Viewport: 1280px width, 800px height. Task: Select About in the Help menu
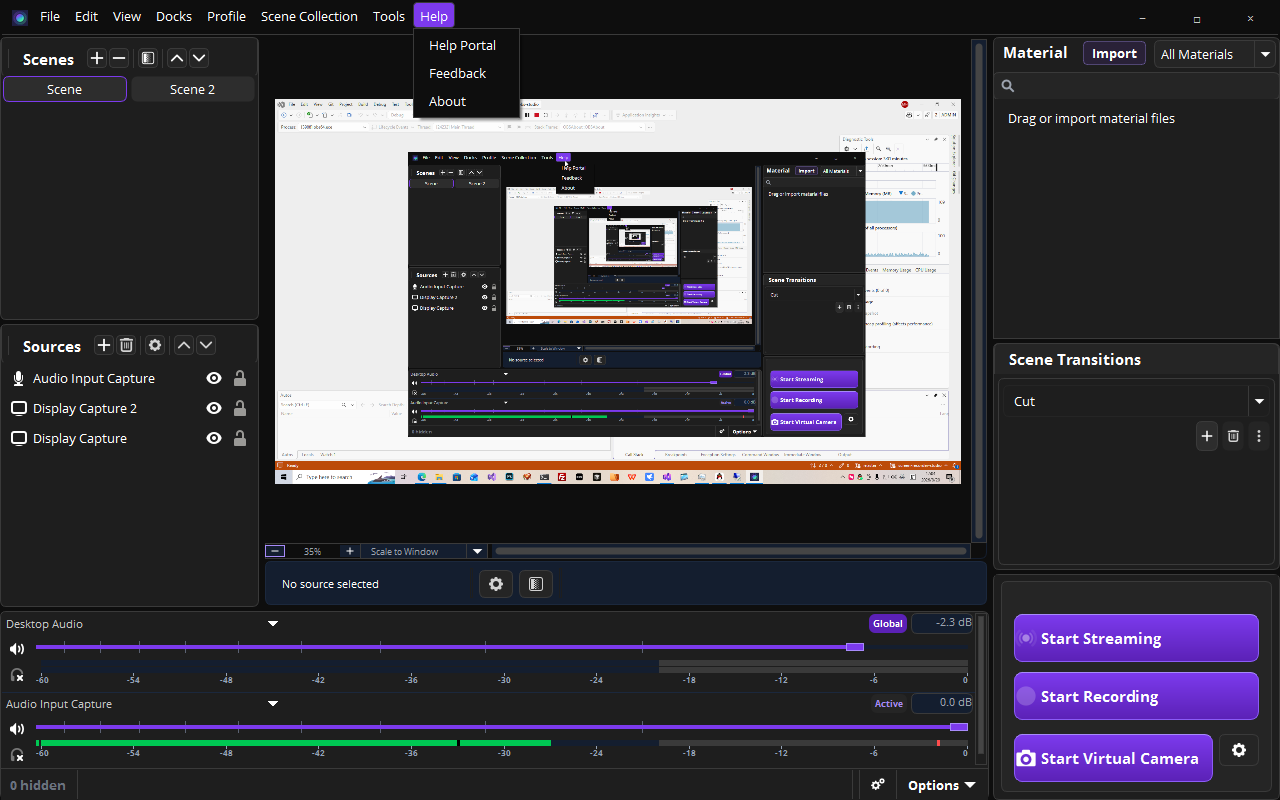tap(447, 101)
